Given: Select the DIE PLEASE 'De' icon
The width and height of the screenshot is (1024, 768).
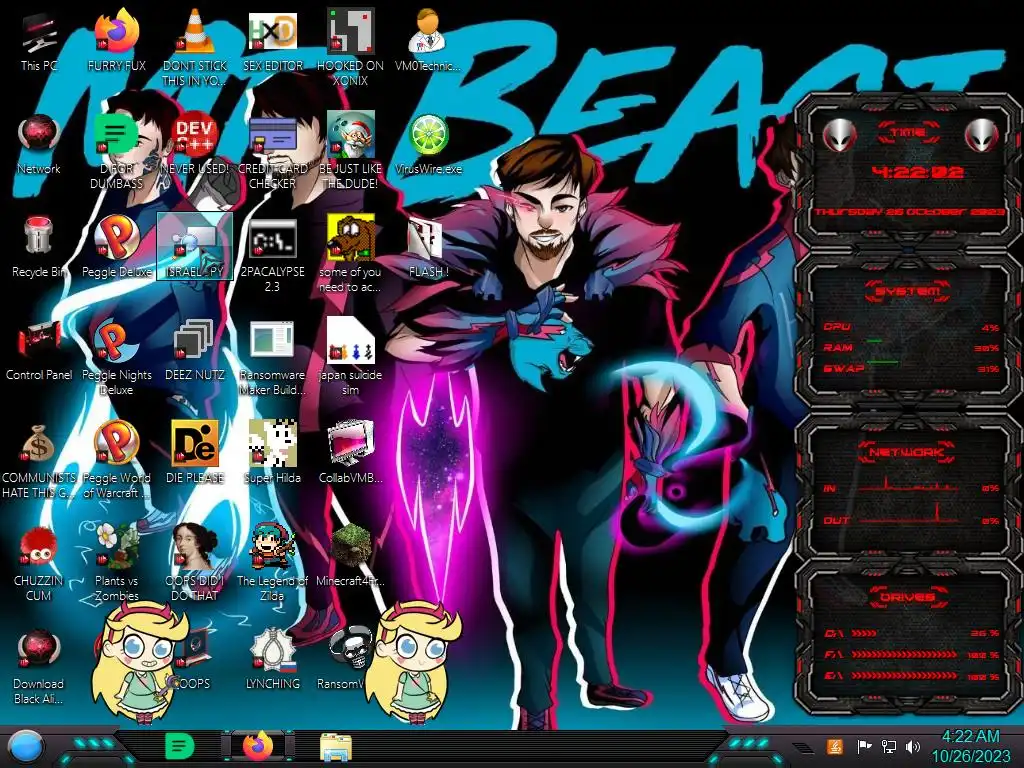Looking at the screenshot, I should click(195, 453).
